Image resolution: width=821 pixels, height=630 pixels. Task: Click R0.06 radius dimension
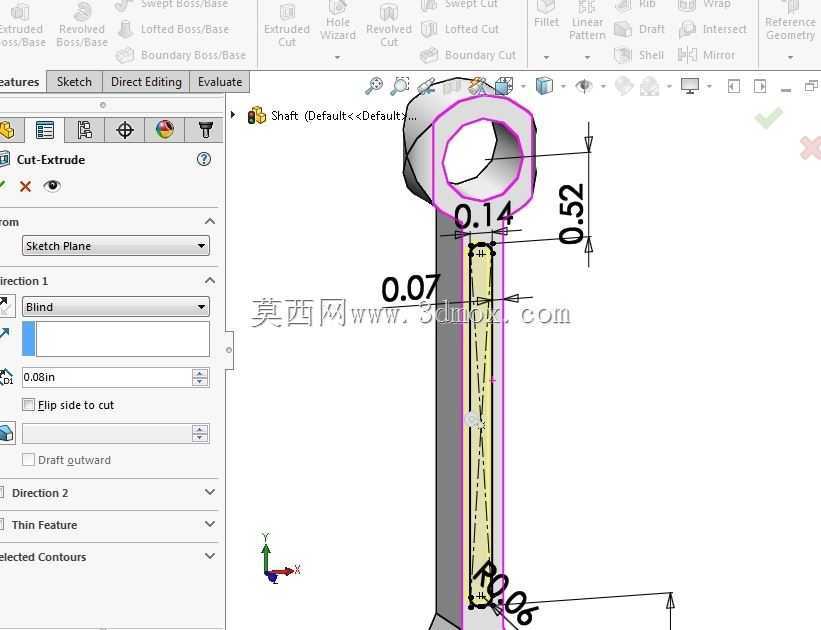pyautogui.click(x=505, y=593)
